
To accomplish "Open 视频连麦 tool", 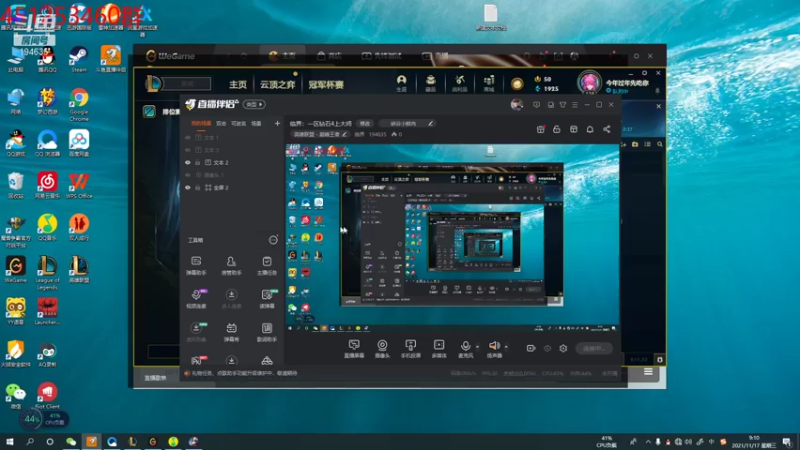I will (x=196, y=299).
